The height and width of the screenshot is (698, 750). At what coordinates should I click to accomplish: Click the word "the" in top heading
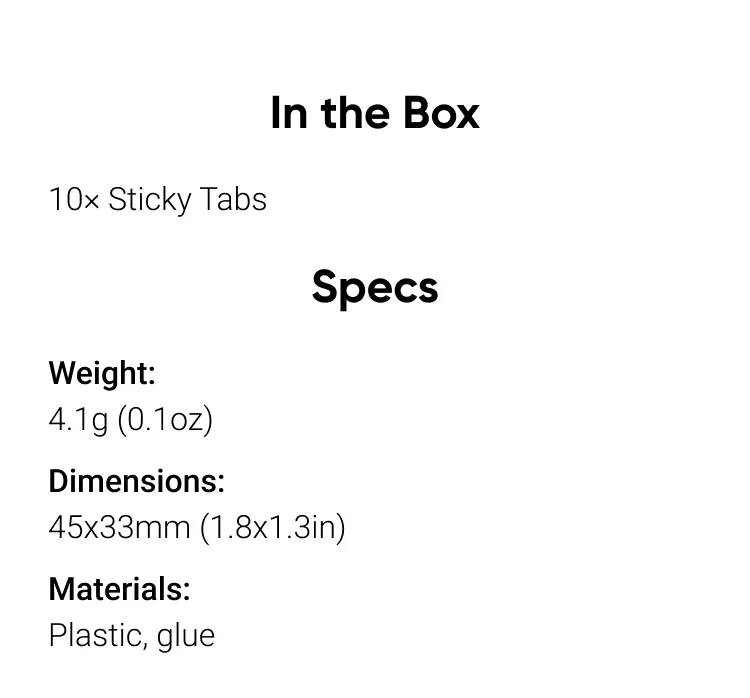(355, 113)
